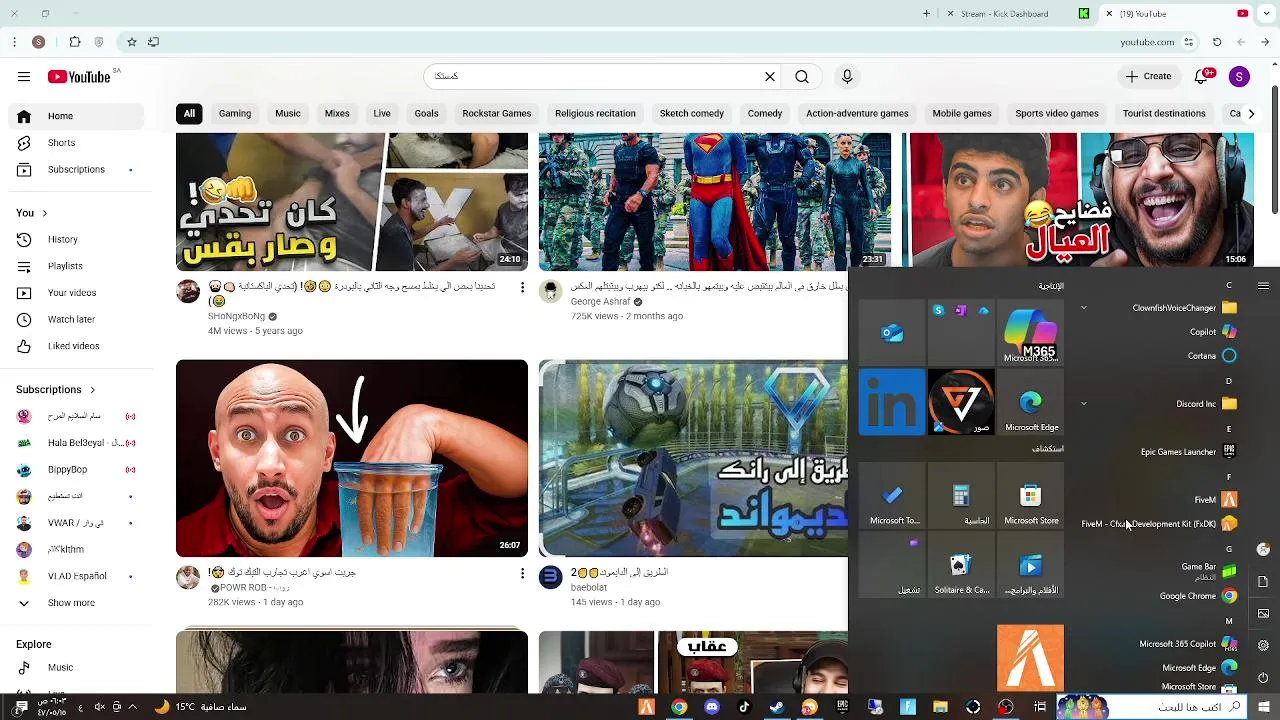The width and height of the screenshot is (1280, 720).
Task: Open George Ashraf channel avatar
Action: tap(550, 291)
